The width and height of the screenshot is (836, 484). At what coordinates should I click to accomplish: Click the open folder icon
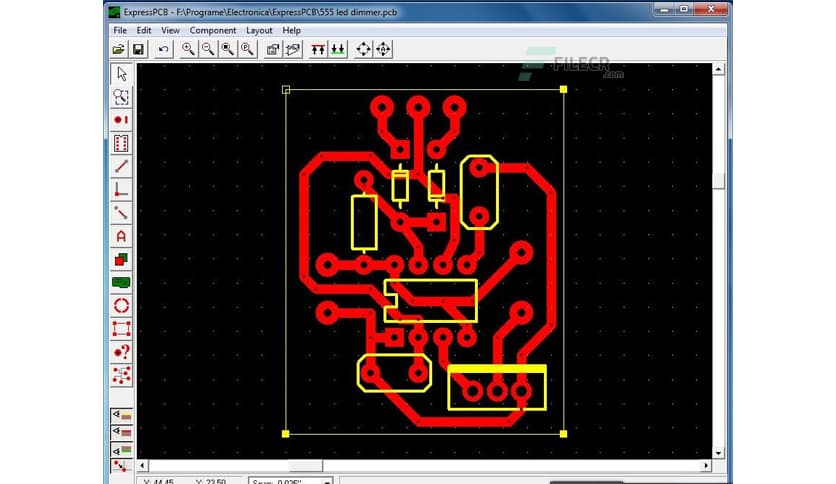[x=119, y=49]
